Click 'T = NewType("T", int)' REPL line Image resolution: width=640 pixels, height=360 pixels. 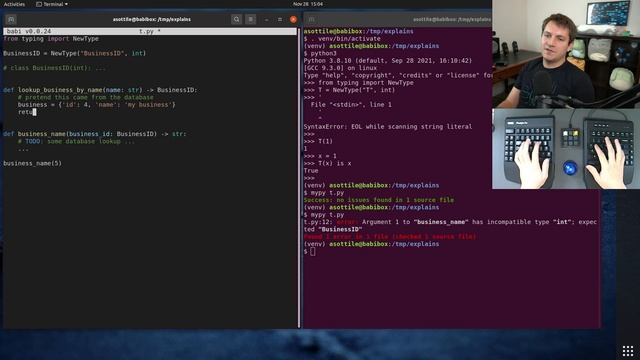349,90
